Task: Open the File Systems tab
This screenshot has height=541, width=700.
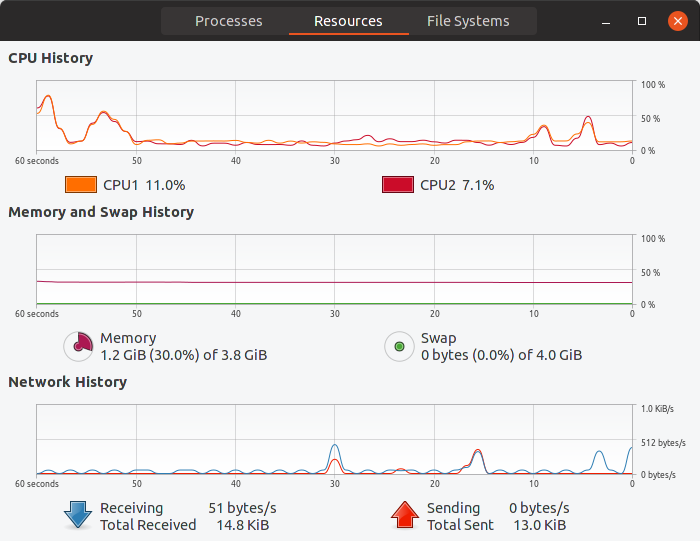Action: [468, 21]
